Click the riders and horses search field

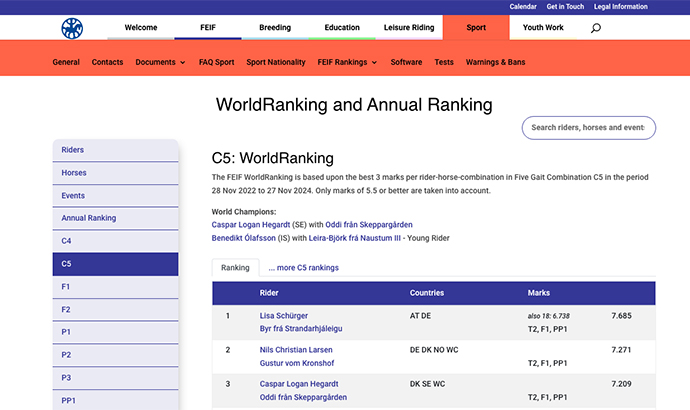tap(588, 128)
